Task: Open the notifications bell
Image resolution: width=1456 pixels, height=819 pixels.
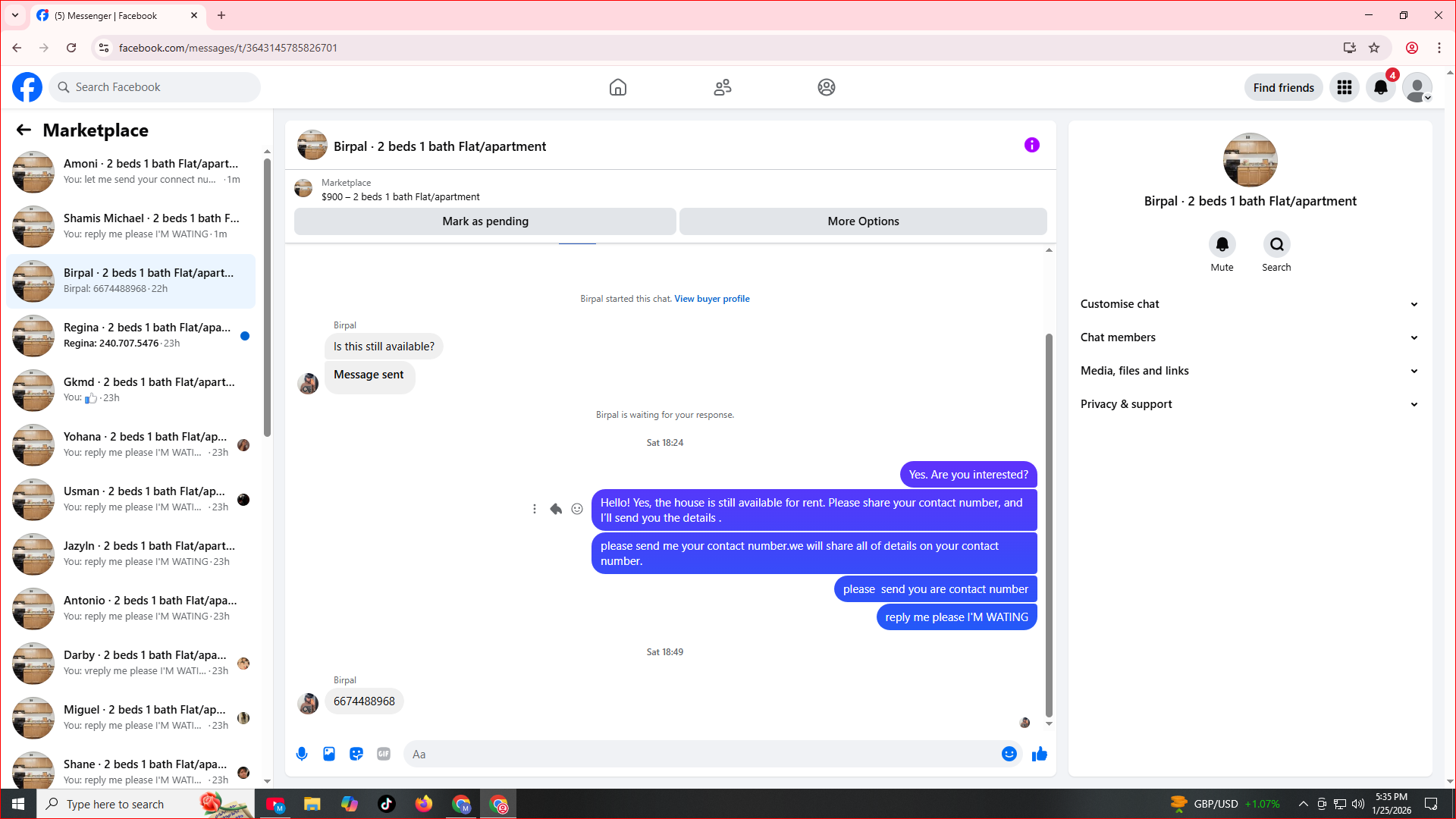Action: point(1381,87)
